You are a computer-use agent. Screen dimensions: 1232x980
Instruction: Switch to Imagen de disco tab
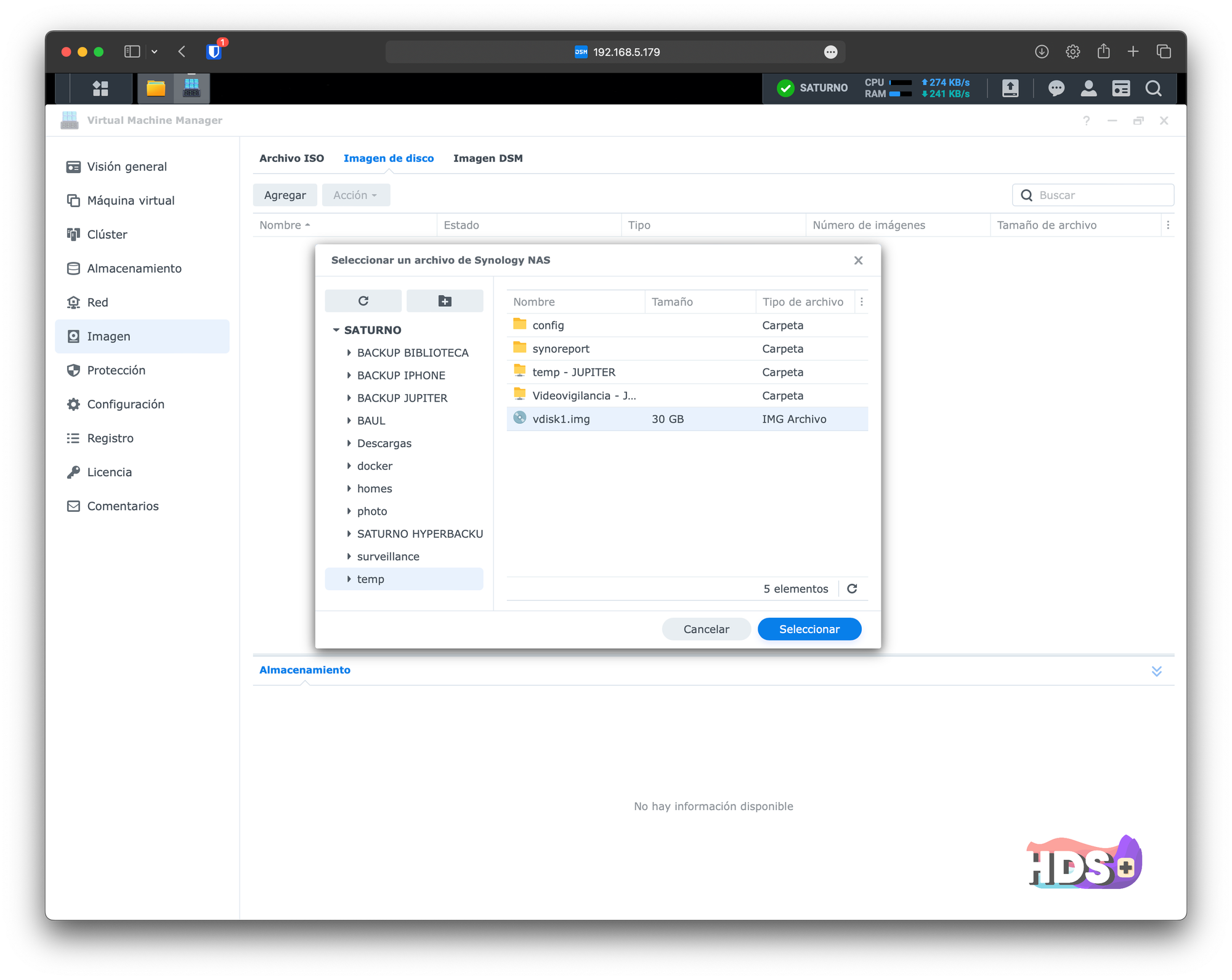click(x=389, y=158)
